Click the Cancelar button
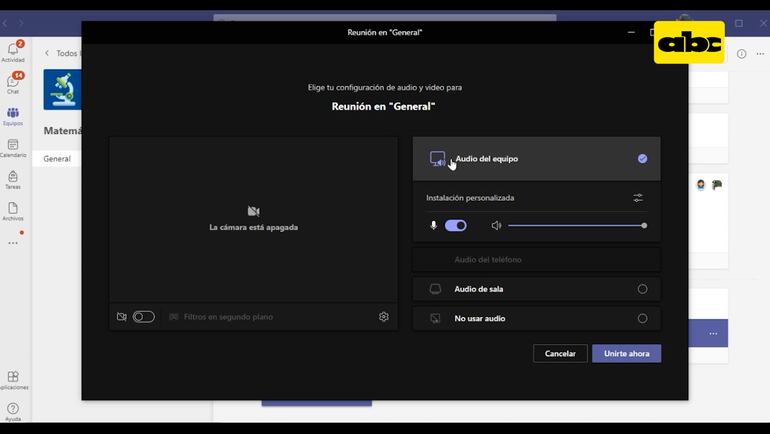 (560, 354)
